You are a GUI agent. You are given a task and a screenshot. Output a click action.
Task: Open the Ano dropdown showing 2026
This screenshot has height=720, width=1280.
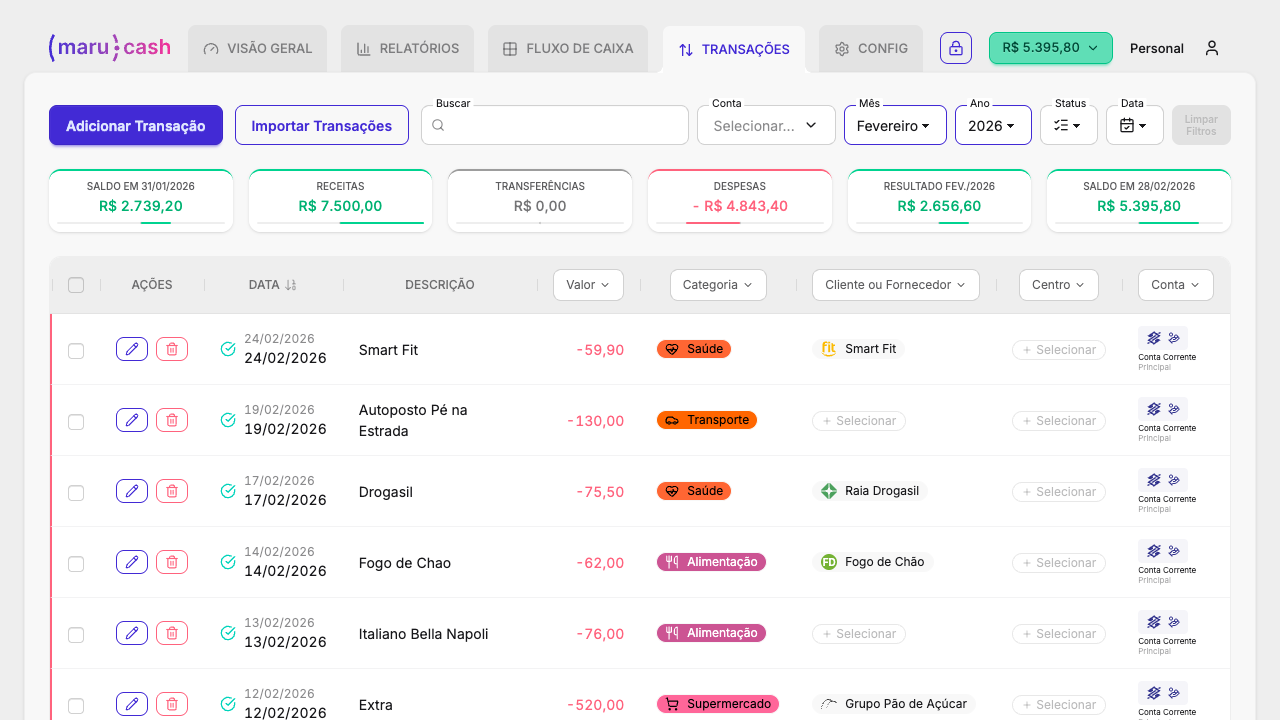coord(992,125)
